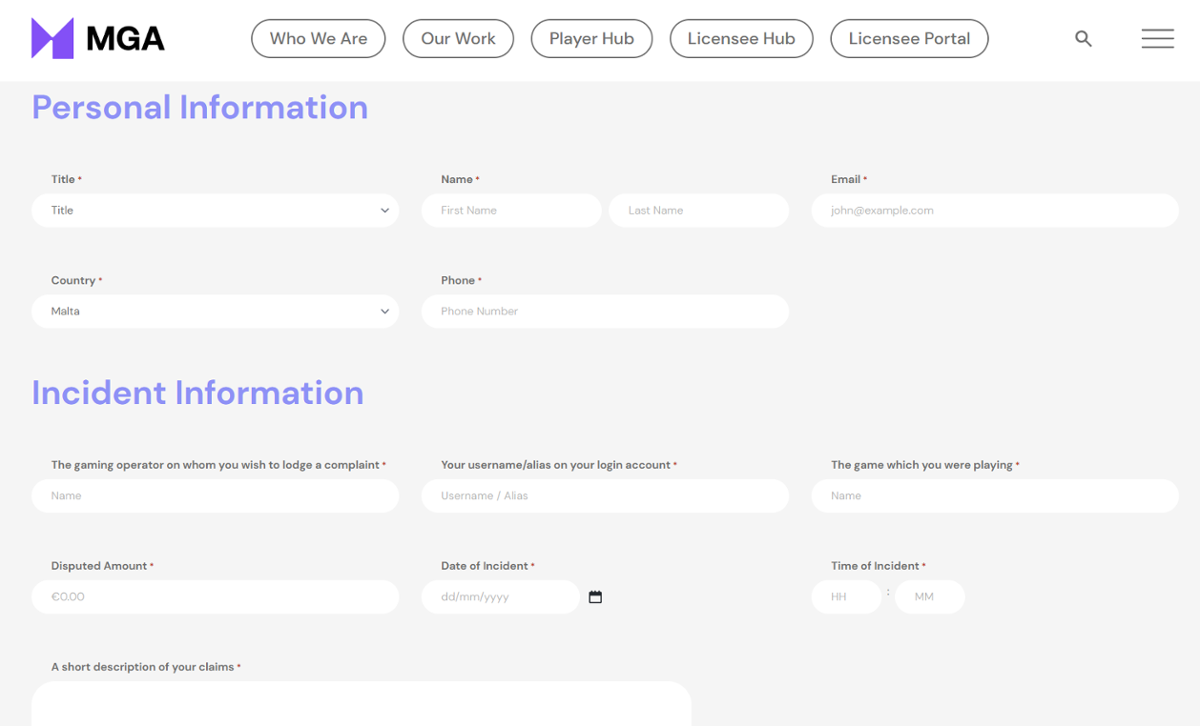Image resolution: width=1200 pixels, height=726 pixels.
Task: Click the Username / Alias field
Action: (x=605, y=495)
